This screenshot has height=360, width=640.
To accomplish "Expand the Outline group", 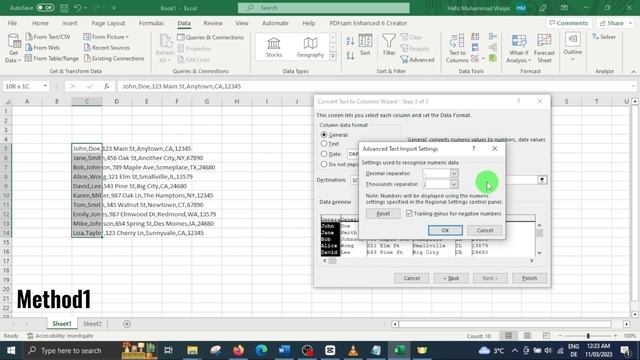I will [x=573, y=47].
